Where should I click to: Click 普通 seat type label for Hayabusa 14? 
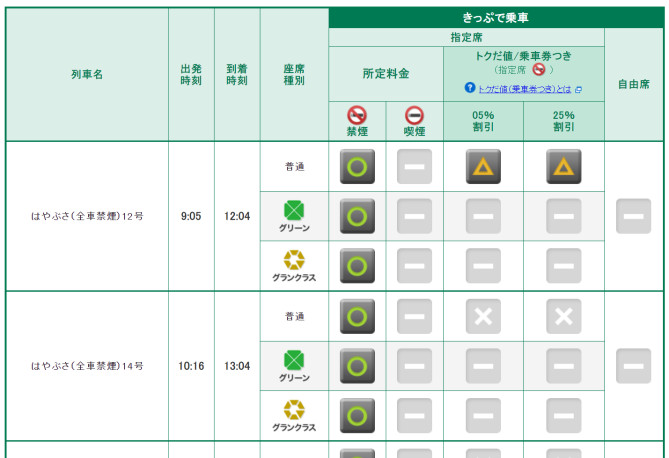pos(294,316)
